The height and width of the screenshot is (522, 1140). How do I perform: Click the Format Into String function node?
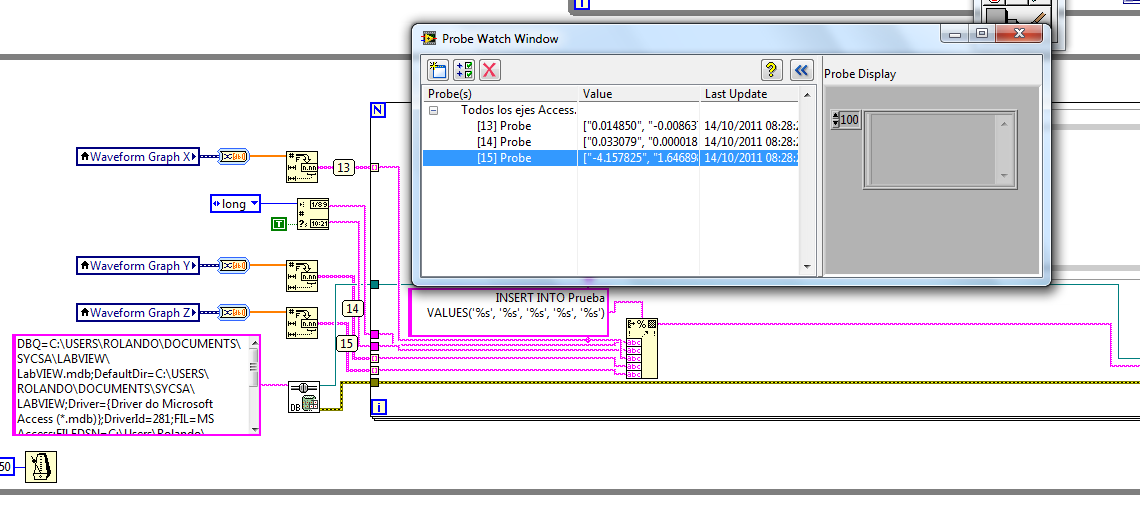(641, 347)
